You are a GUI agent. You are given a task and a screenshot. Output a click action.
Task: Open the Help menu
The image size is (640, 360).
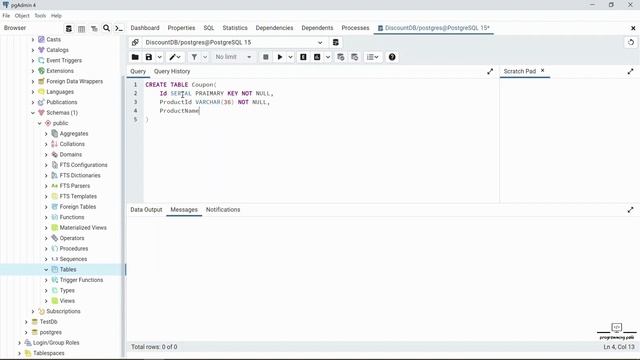click(56, 16)
